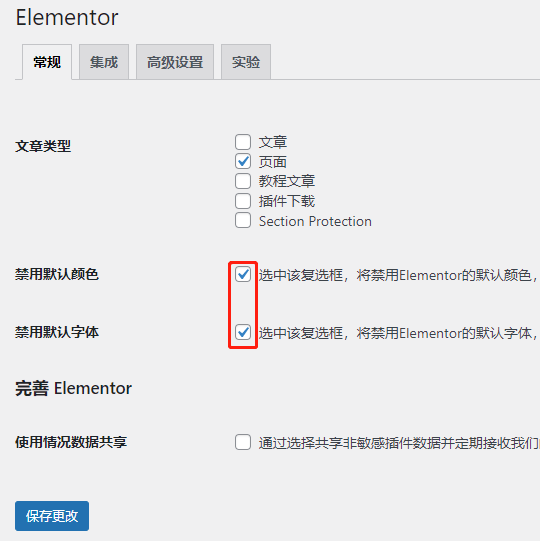Image resolution: width=540 pixels, height=541 pixels.
Task: Switch to the 集成 tab
Action: click(x=104, y=62)
